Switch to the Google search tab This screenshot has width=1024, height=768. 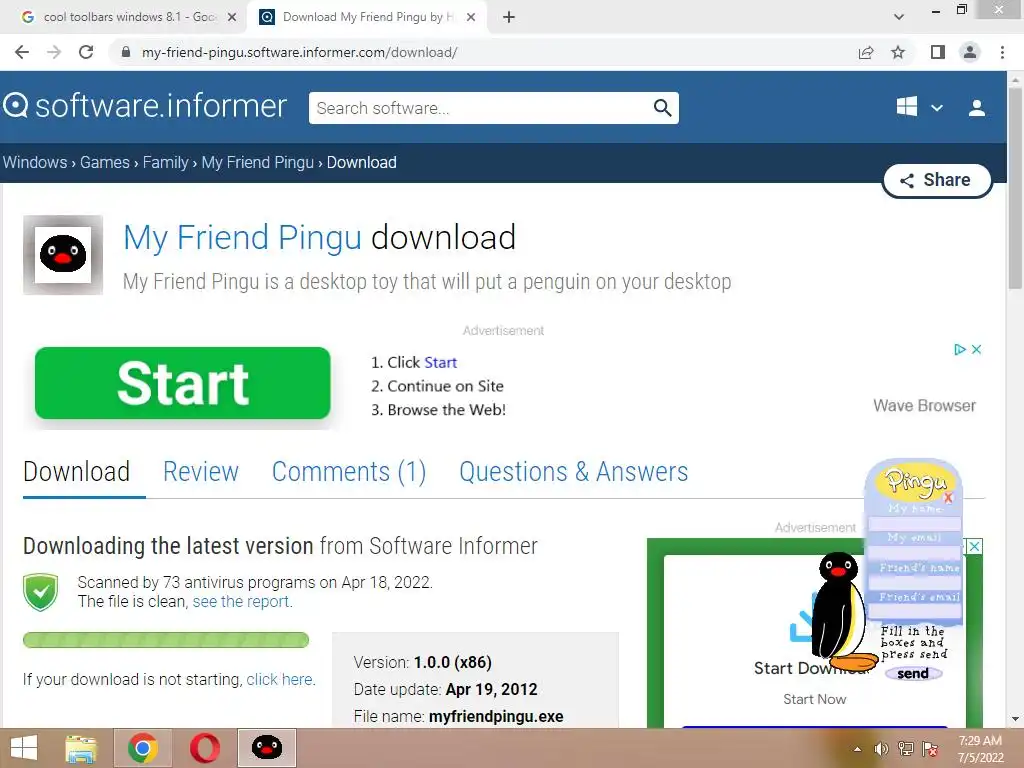[124, 17]
